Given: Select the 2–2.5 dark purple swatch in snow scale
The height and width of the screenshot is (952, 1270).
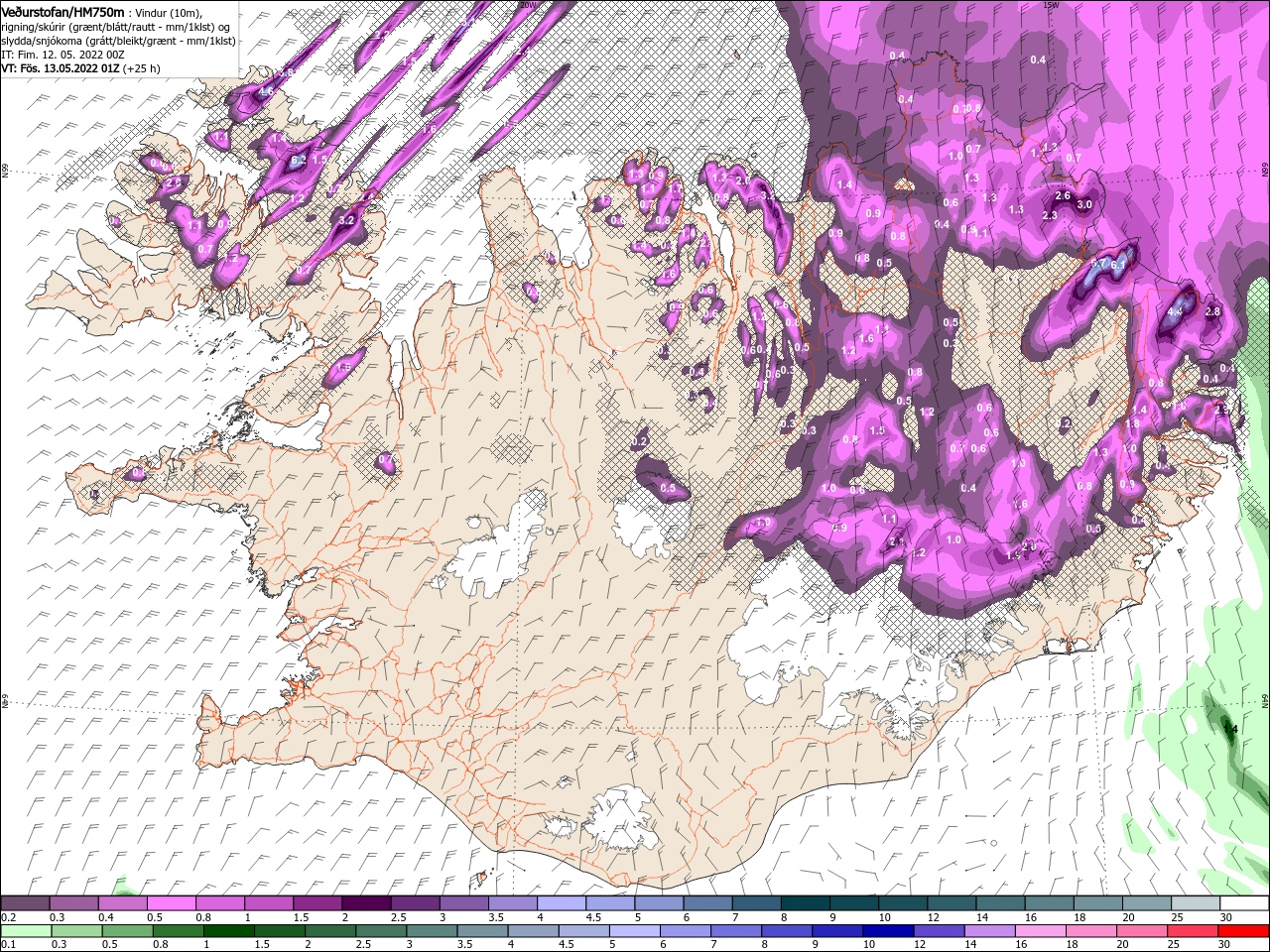Looking at the screenshot, I should point(365,903).
